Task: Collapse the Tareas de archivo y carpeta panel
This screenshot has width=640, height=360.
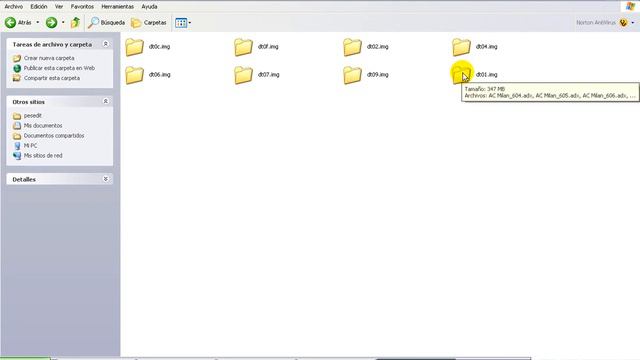Action: click(x=105, y=44)
